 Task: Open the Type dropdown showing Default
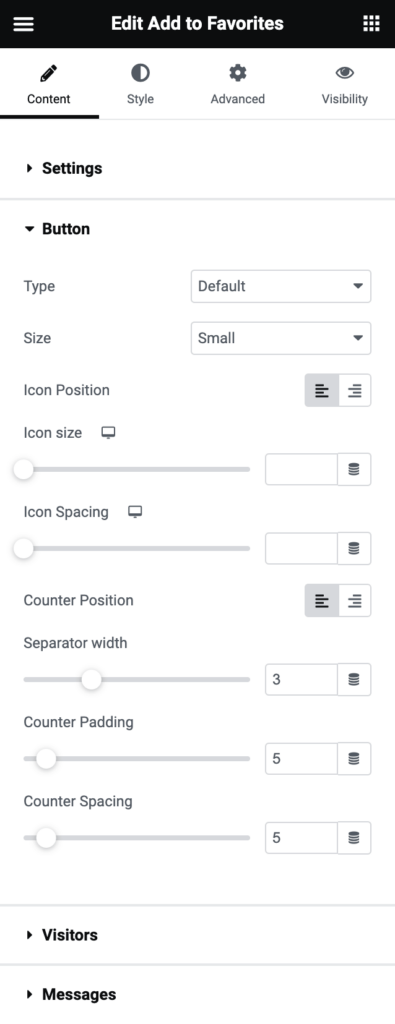[x=281, y=286]
